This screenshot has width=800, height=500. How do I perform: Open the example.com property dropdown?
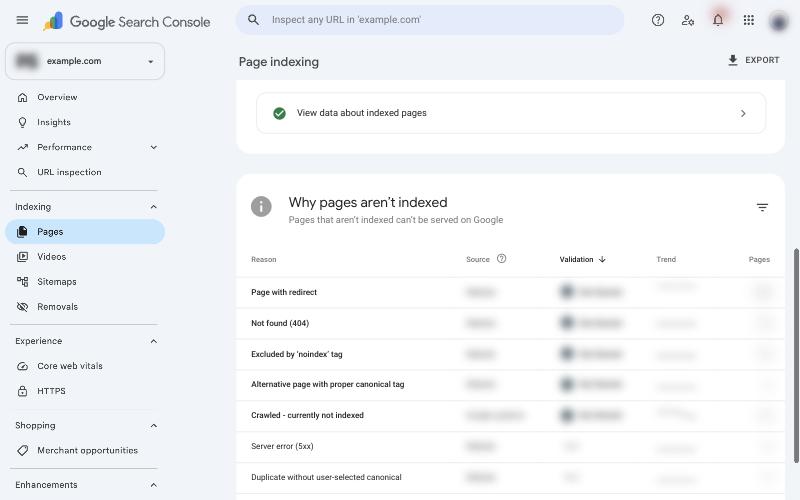[85, 61]
